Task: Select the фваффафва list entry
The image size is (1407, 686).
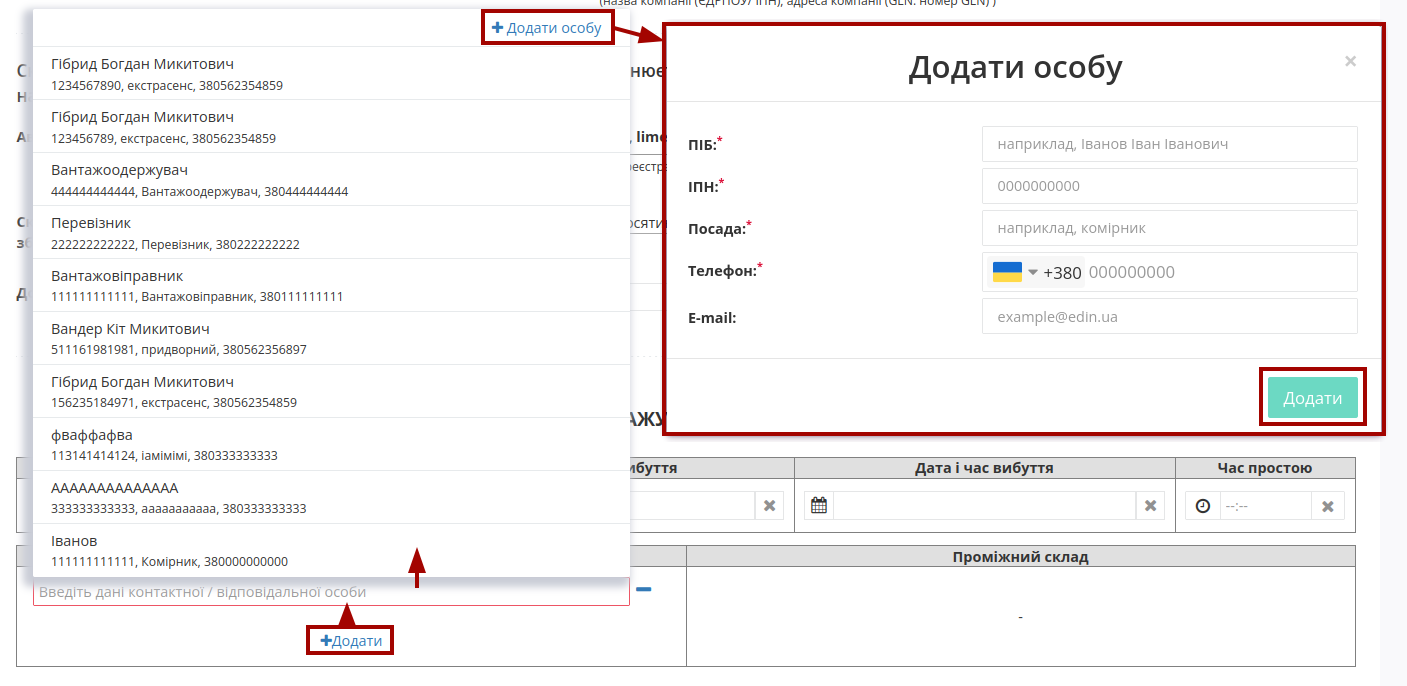Action: click(x=332, y=444)
